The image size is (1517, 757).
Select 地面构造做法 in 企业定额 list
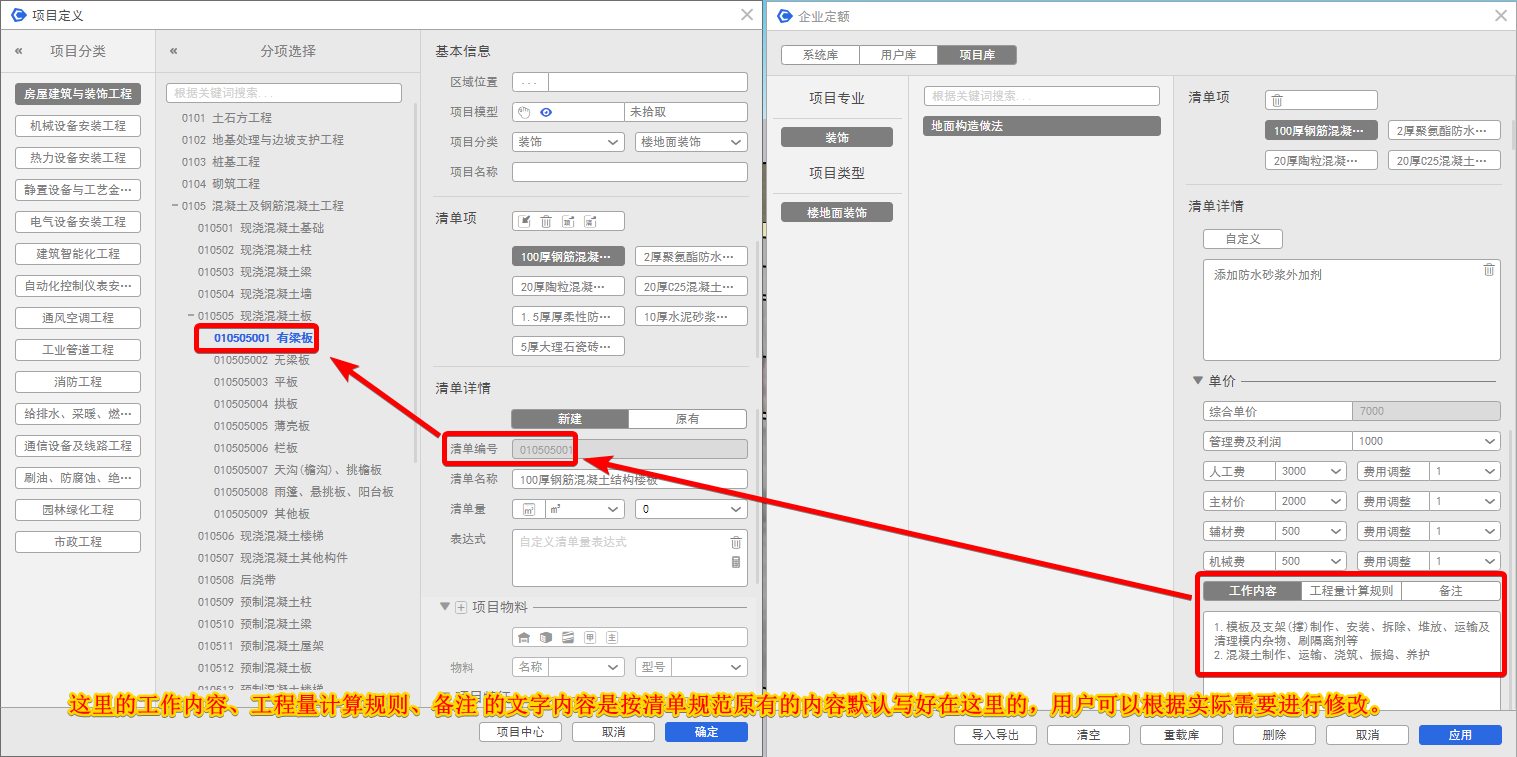pos(1042,126)
